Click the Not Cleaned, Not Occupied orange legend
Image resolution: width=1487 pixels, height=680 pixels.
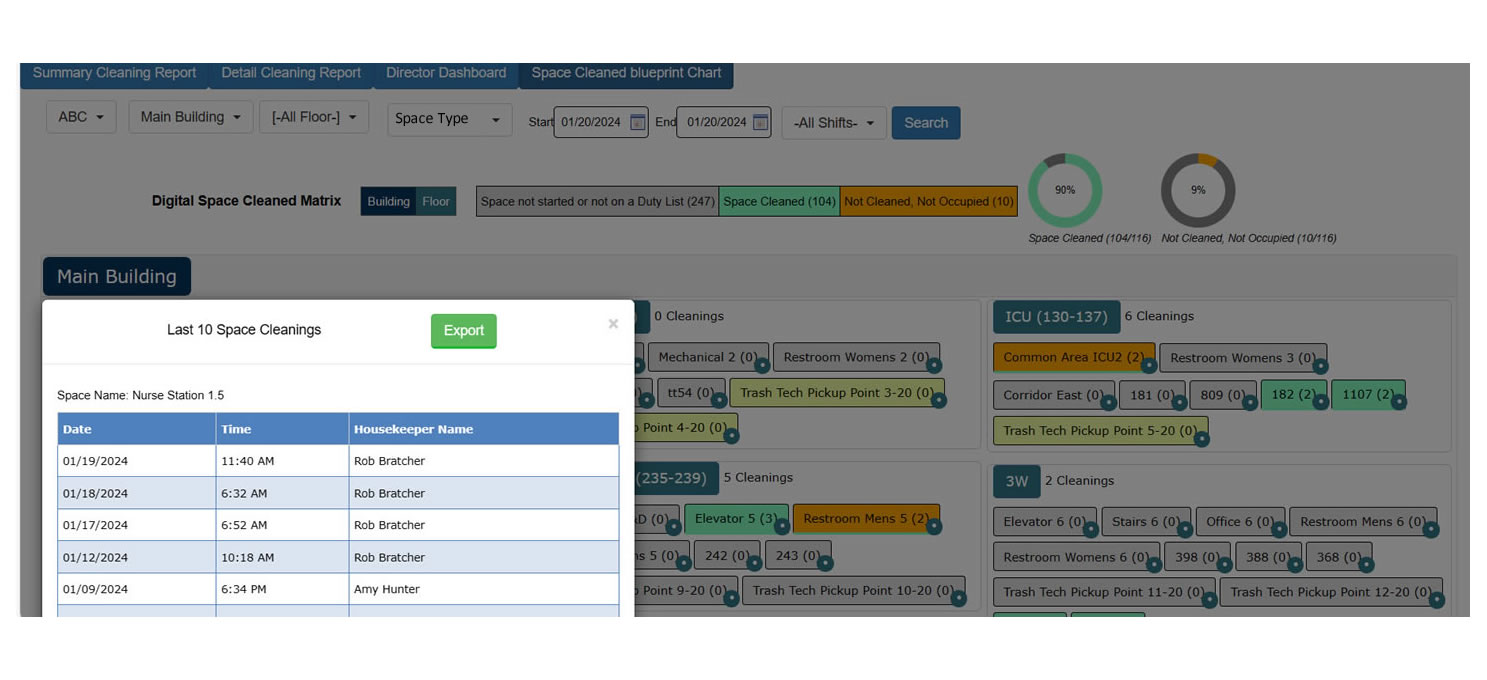point(928,201)
